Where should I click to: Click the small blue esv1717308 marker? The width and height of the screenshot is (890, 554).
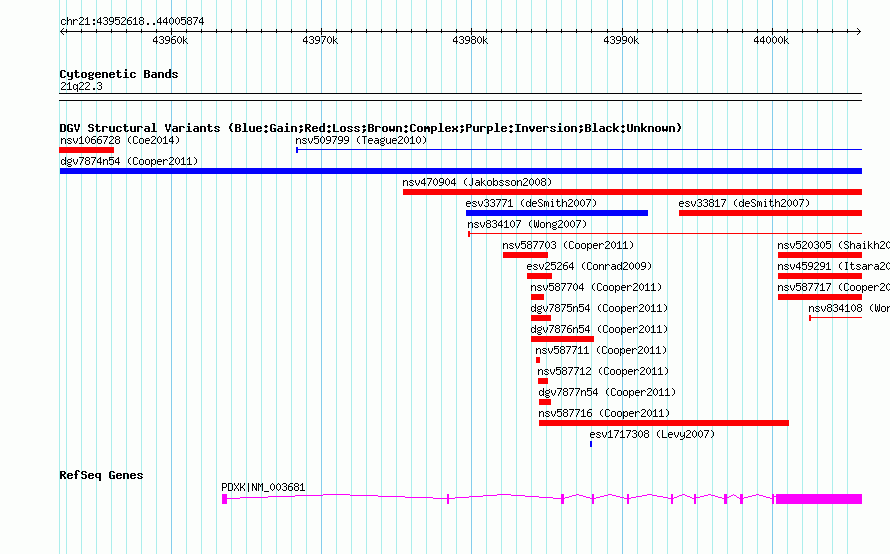click(x=591, y=444)
